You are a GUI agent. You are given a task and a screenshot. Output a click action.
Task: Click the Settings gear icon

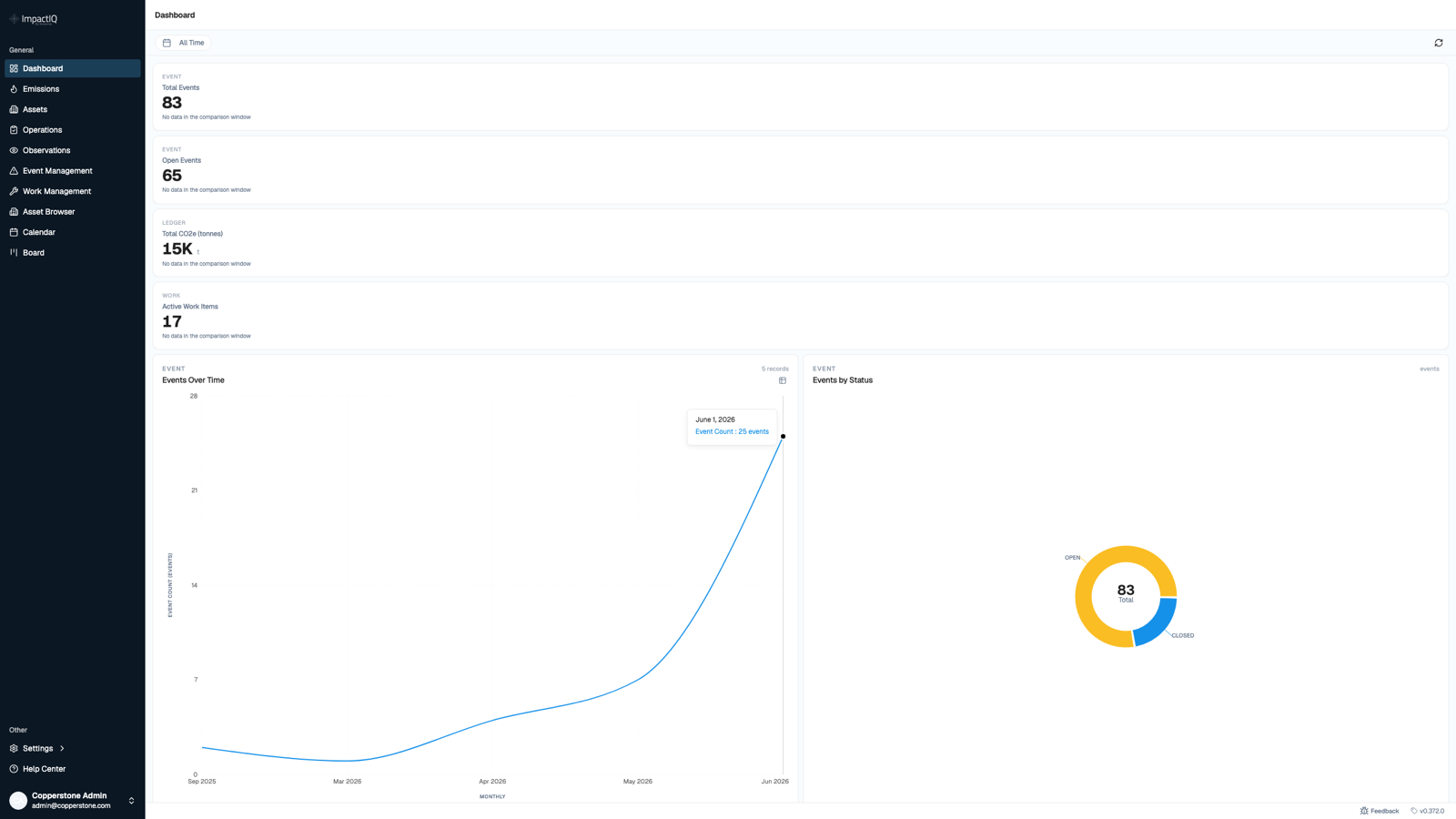click(14, 748)
